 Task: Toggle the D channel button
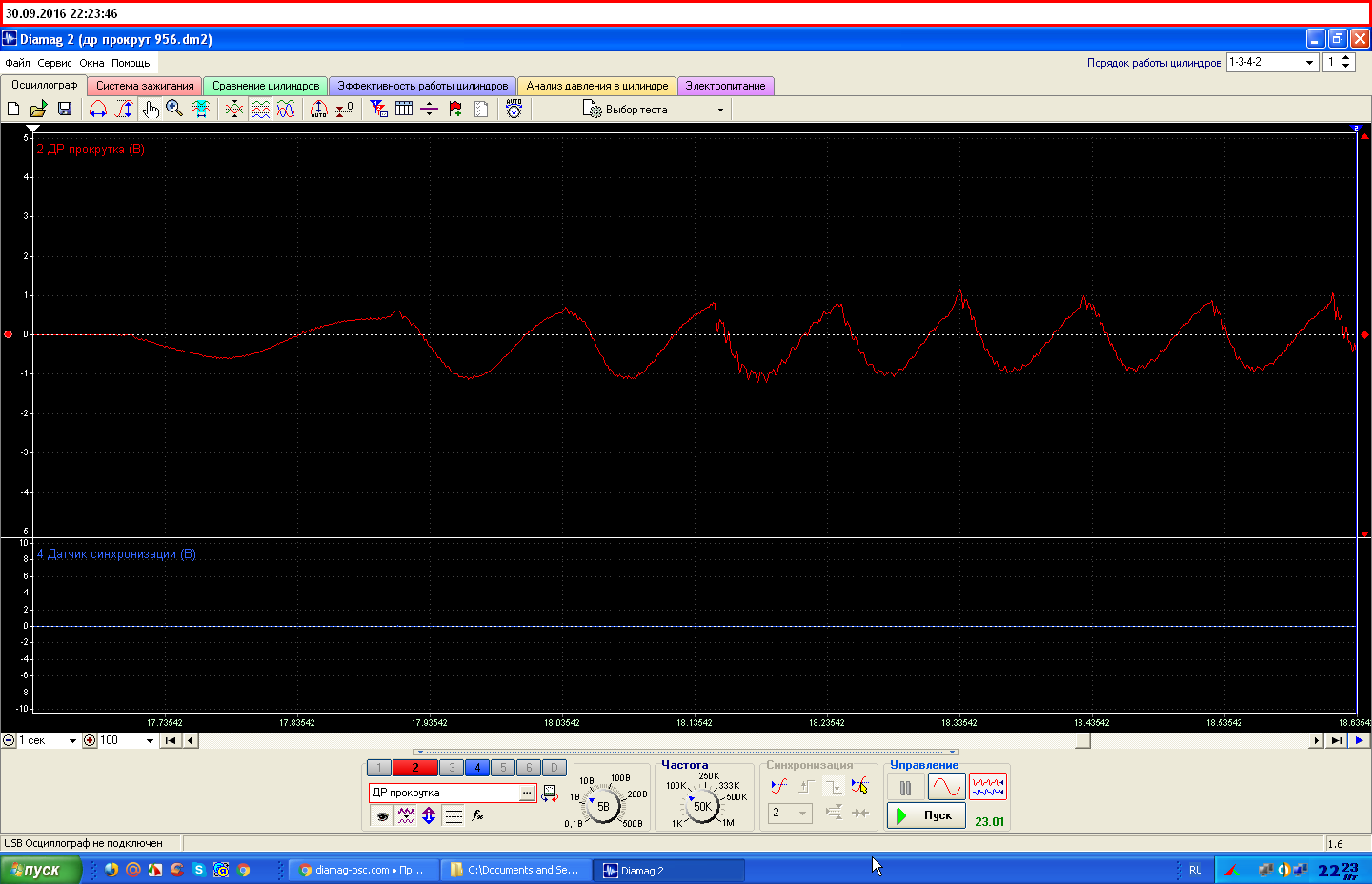555,768
